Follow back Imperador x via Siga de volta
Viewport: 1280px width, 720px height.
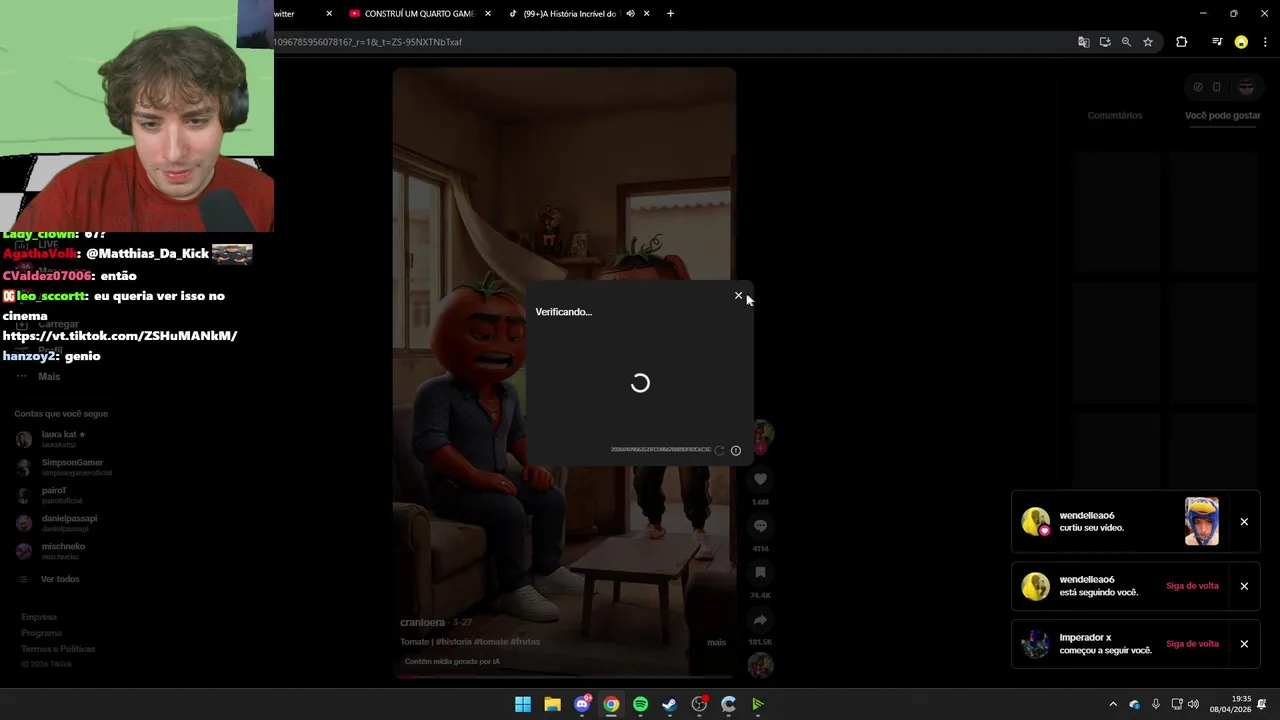click(x=1192, y=644)
